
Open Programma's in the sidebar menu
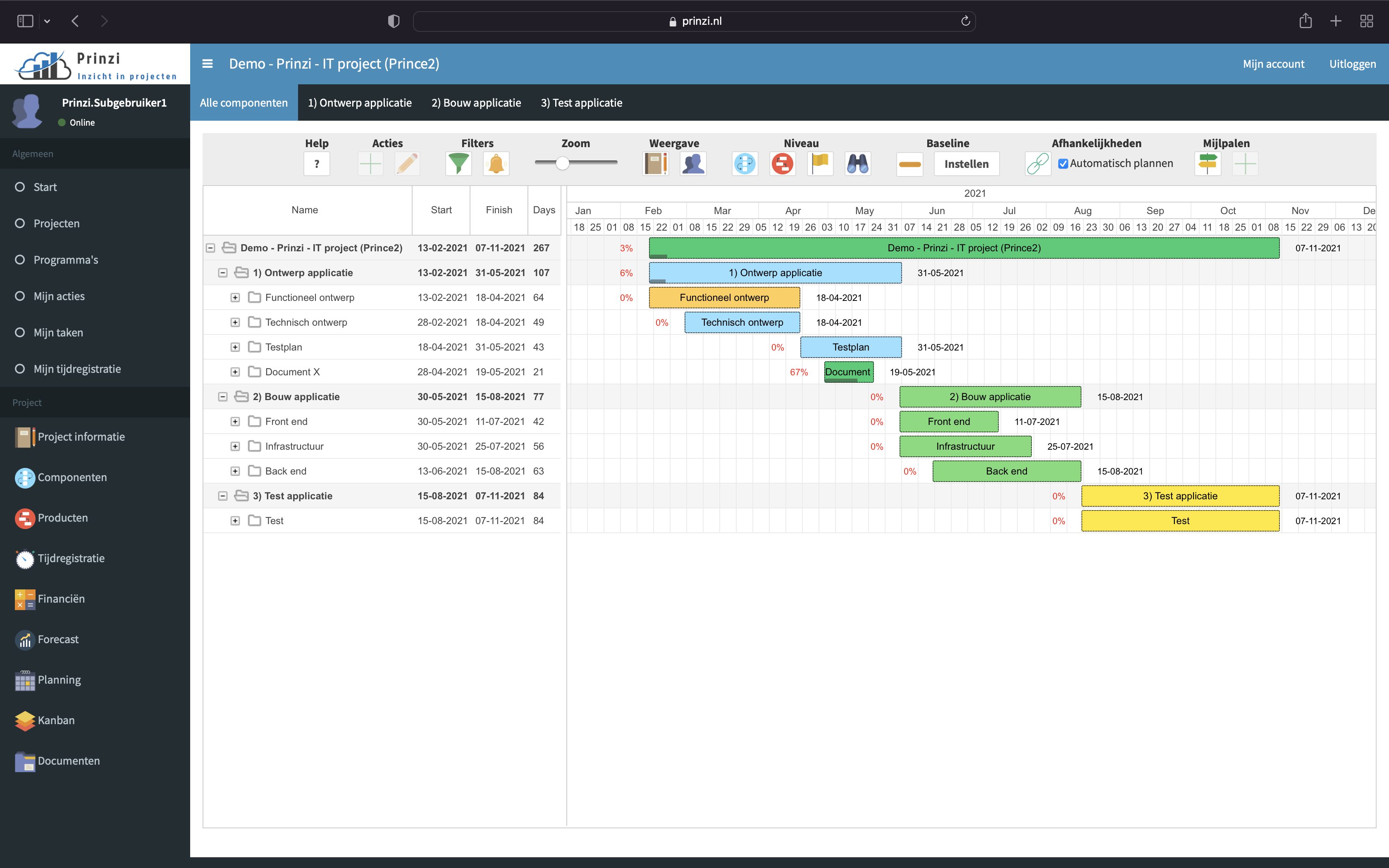95,260
